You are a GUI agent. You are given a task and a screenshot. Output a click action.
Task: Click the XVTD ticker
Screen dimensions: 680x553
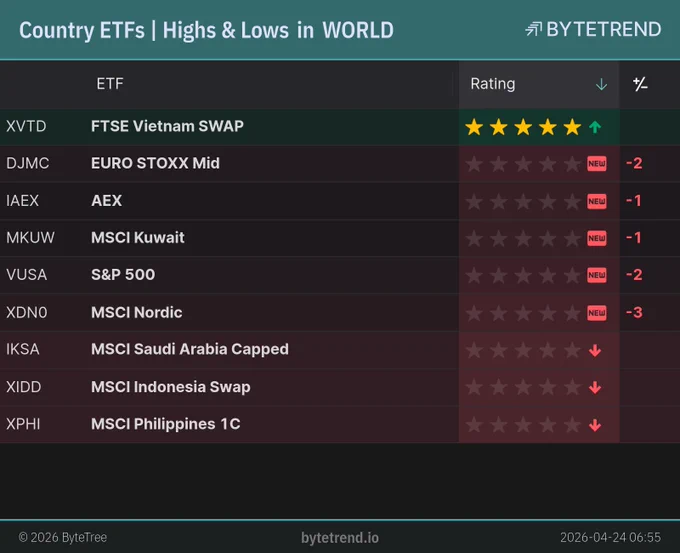coord(26,126)
